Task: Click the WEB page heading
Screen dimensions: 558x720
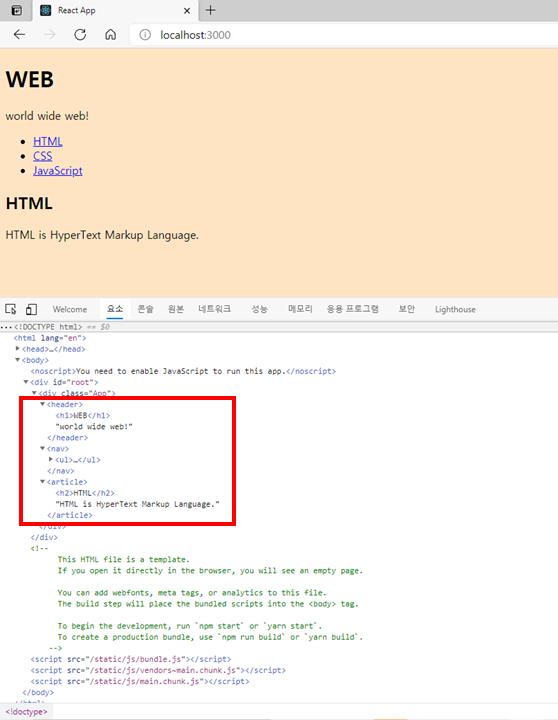Action: click(x=30, y=79)
